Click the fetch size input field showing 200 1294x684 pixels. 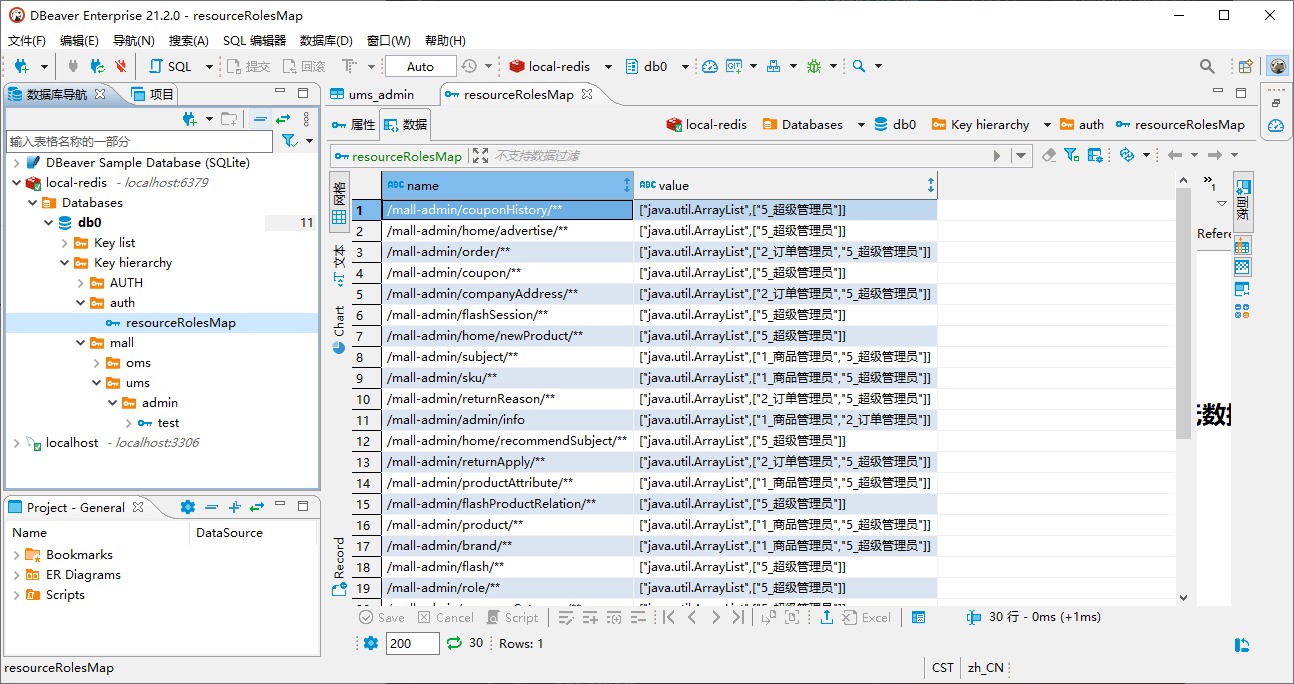(x=412, y=643)
